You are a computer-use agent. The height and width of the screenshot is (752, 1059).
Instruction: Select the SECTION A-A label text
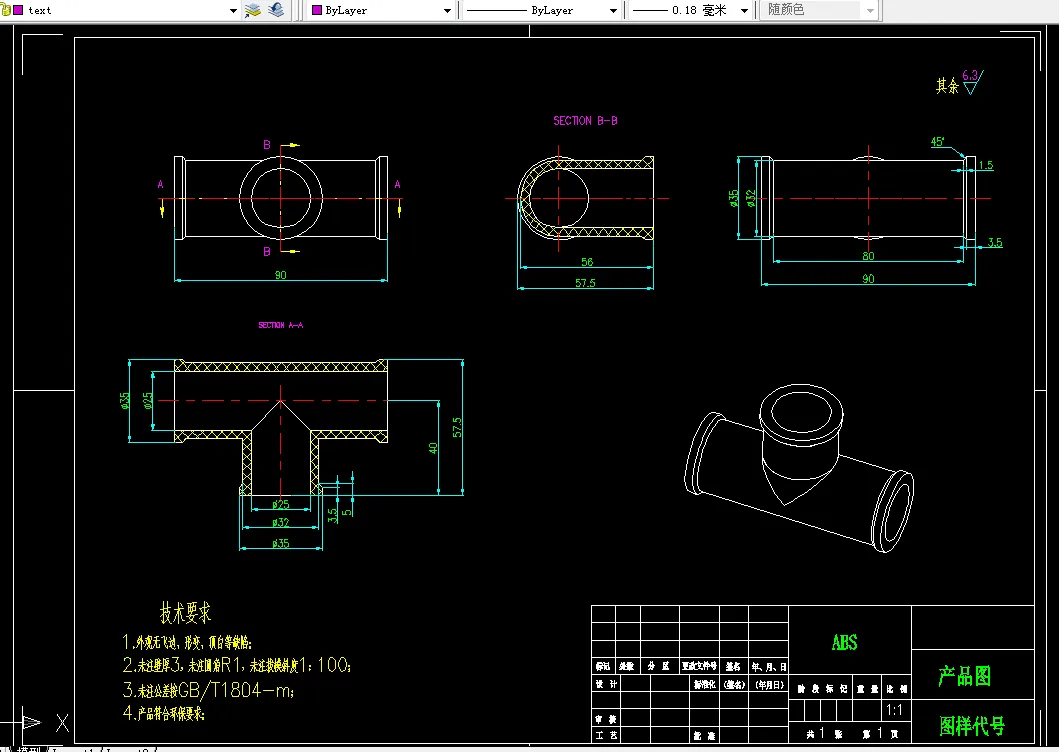point(280,325)
